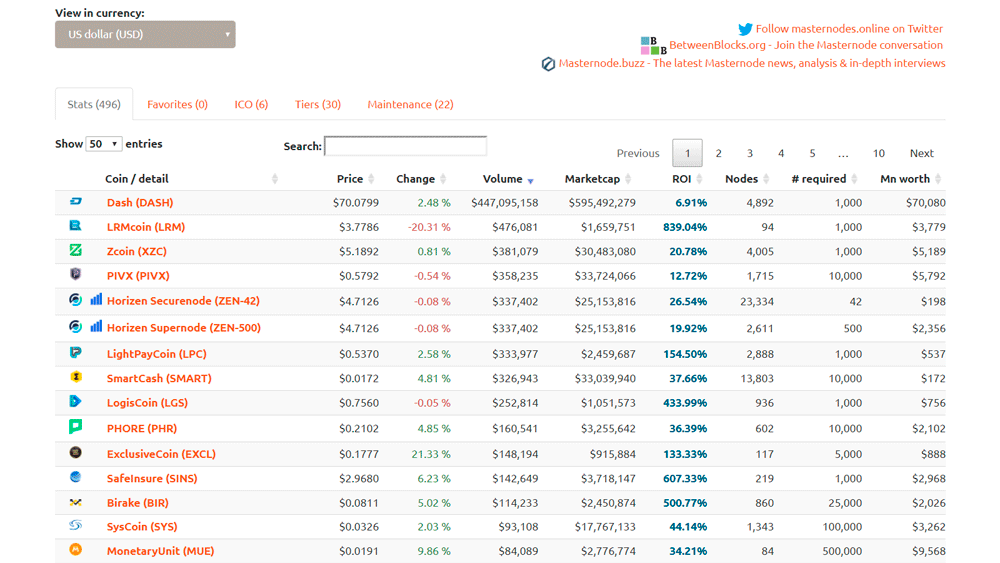
Task: Switch to the ICO (6) tab
Action: [251, 105]
